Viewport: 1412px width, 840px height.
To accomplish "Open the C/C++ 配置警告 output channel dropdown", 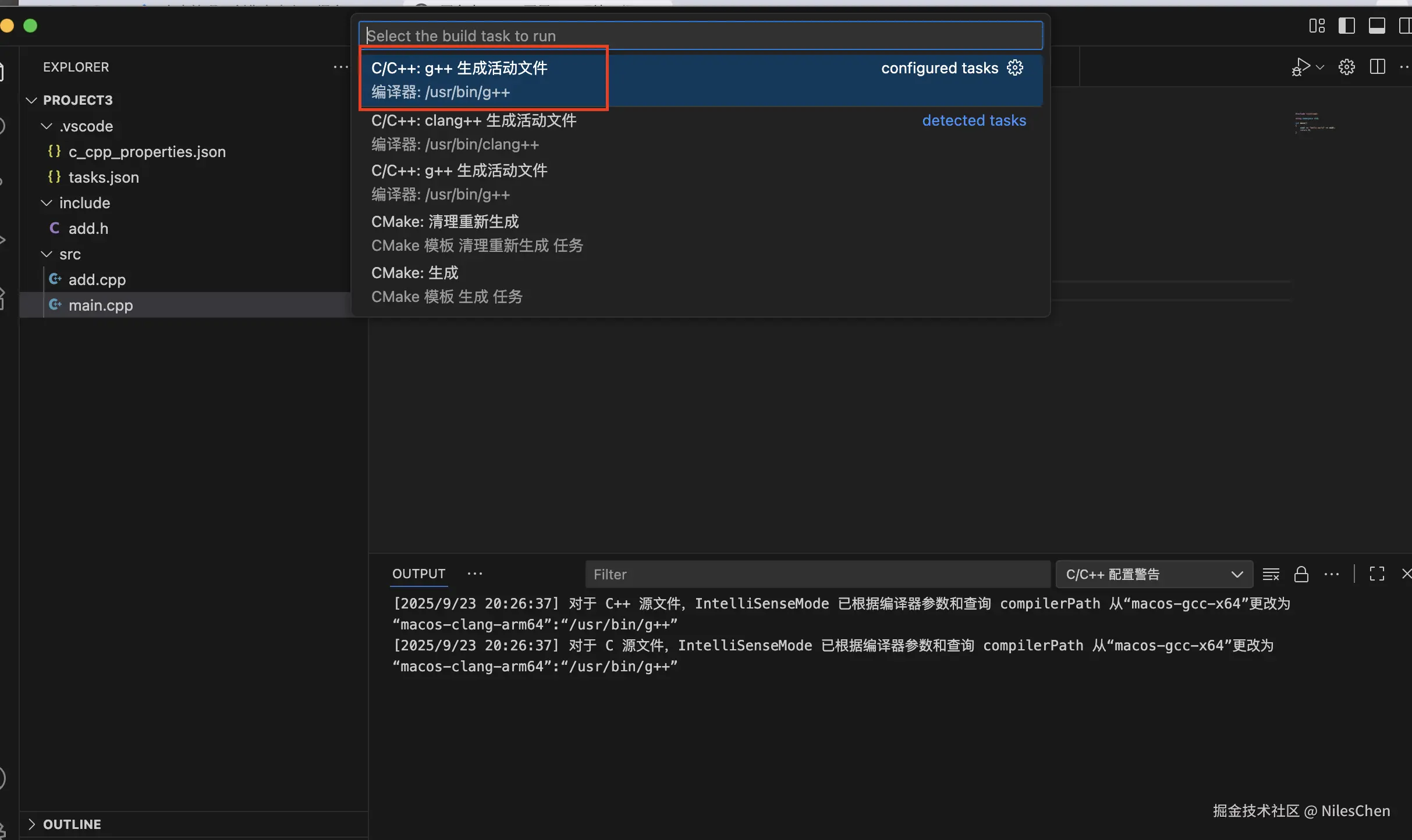I will pyautogui.click(x=1154, y=574).
